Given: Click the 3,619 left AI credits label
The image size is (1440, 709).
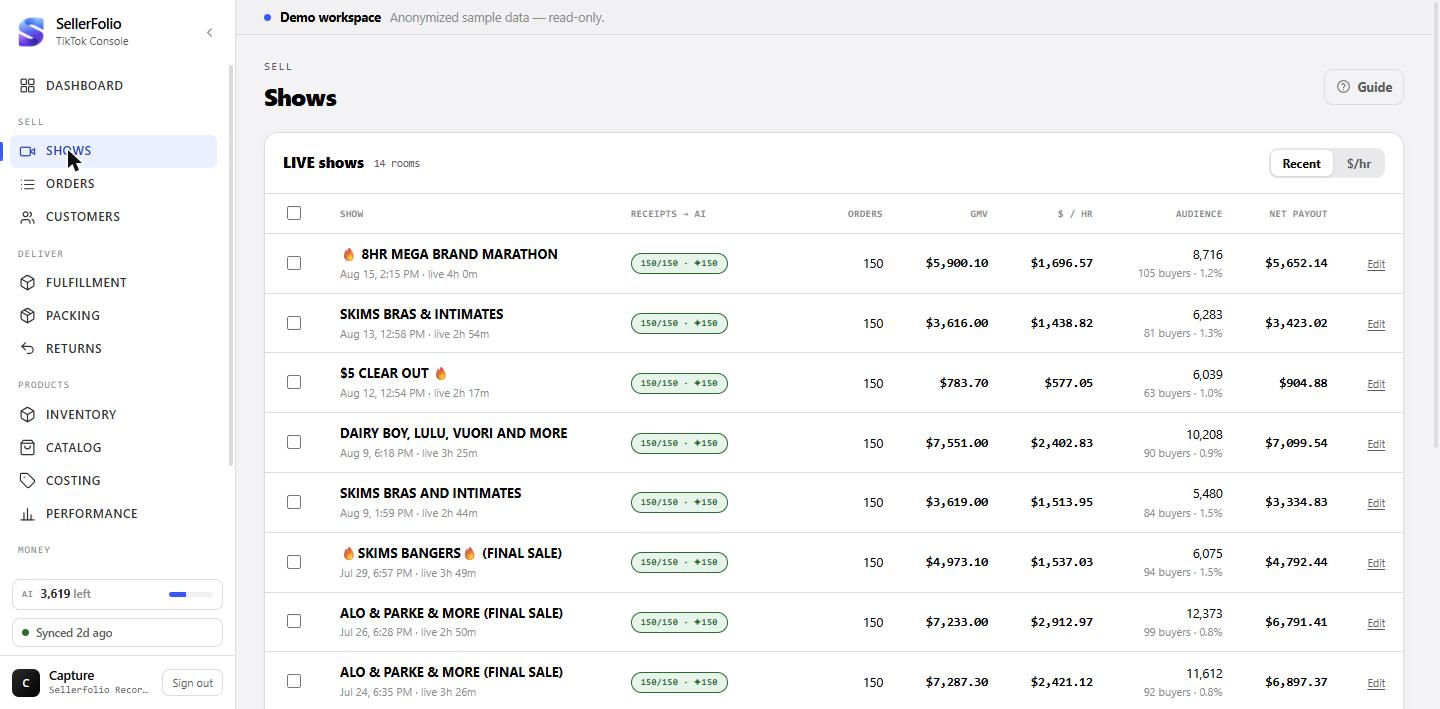Looking at the screenshot, I should pos(65,594).
